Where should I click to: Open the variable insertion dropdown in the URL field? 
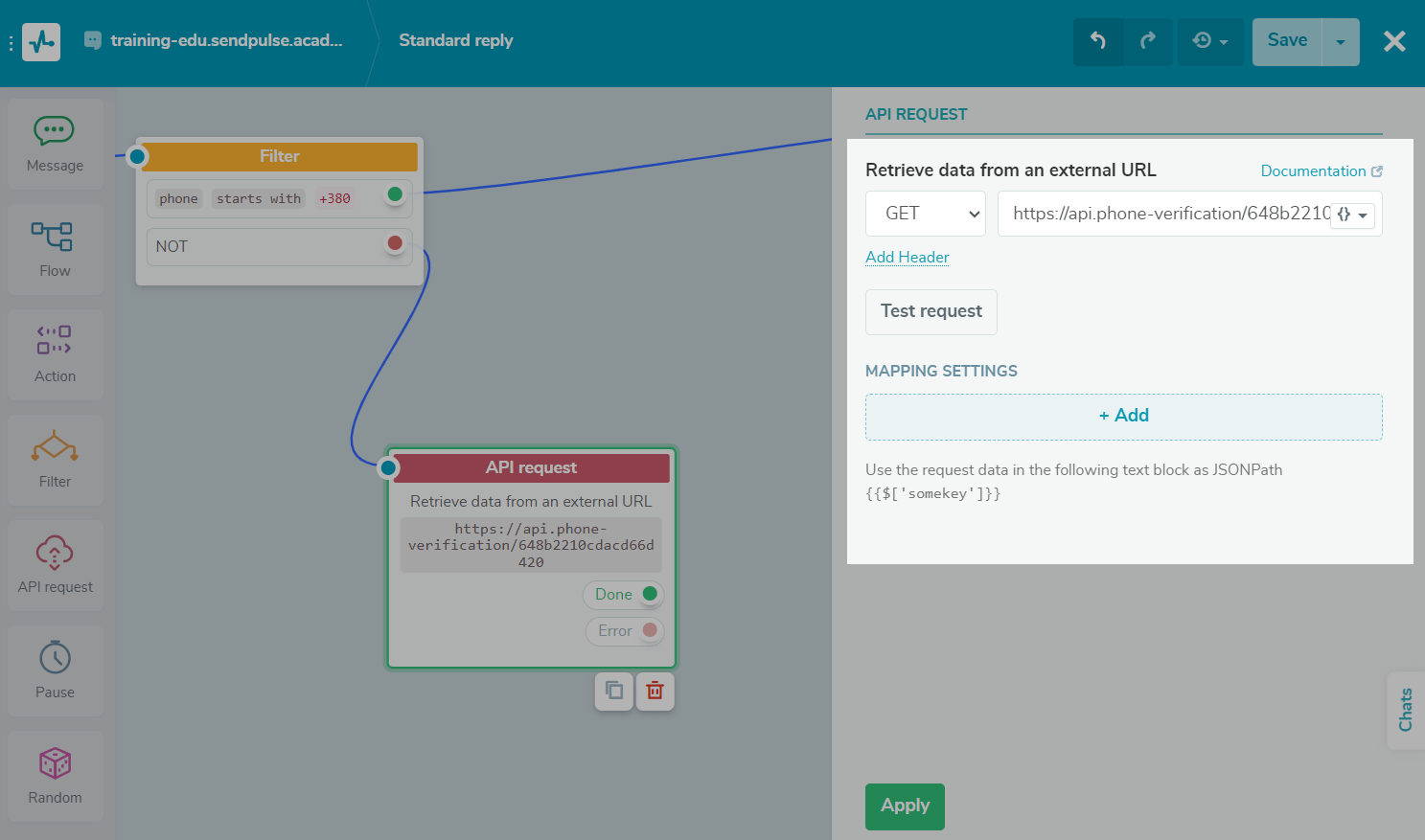1352,215
